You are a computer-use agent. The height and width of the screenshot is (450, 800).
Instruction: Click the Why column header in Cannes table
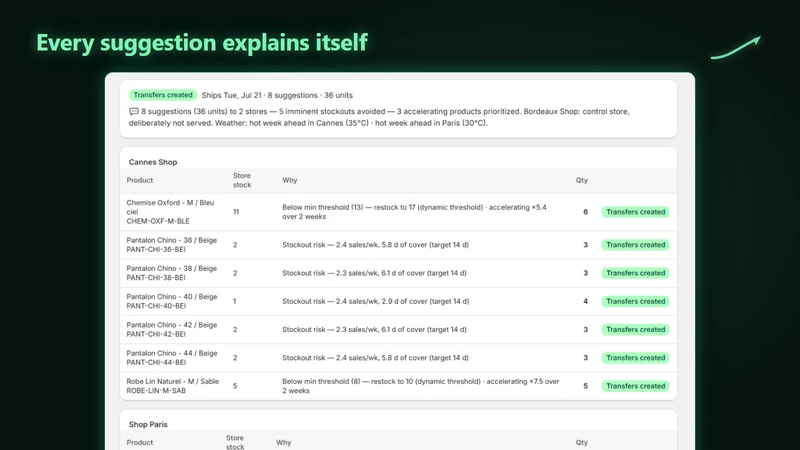coord(289,180)
